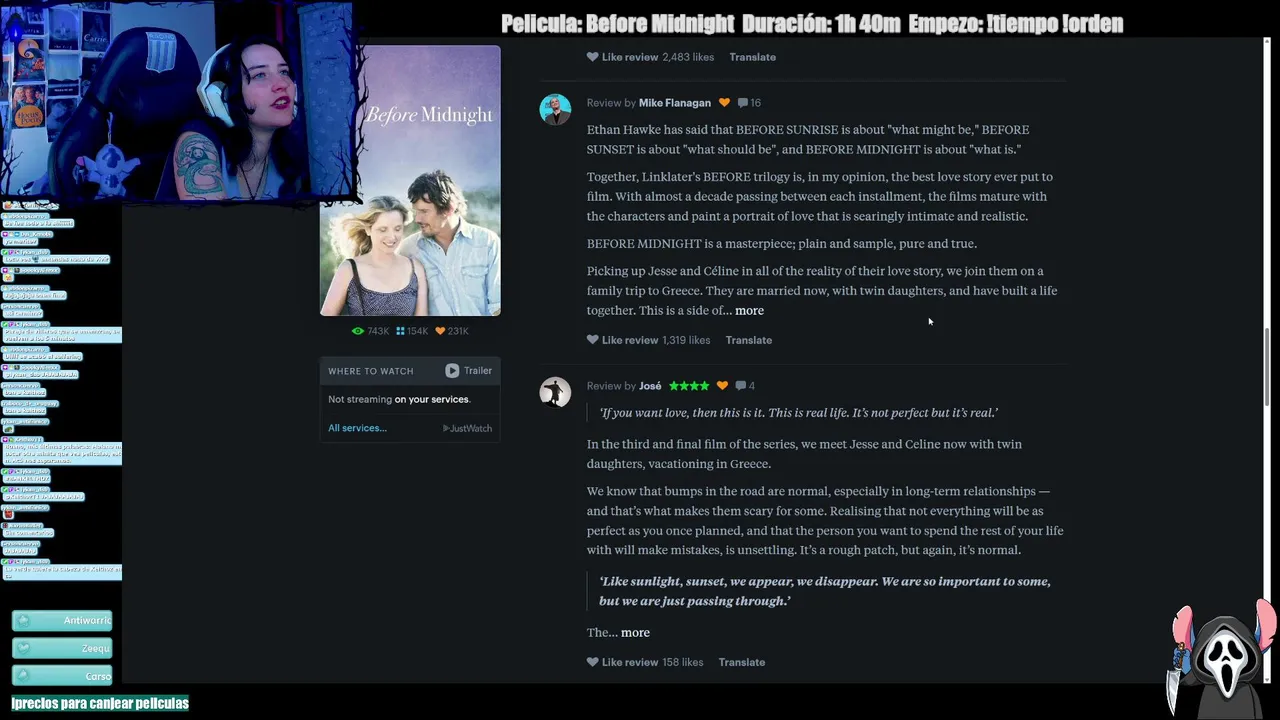
Task: Click the Before Midnight poster
Action: coord(410,181)
